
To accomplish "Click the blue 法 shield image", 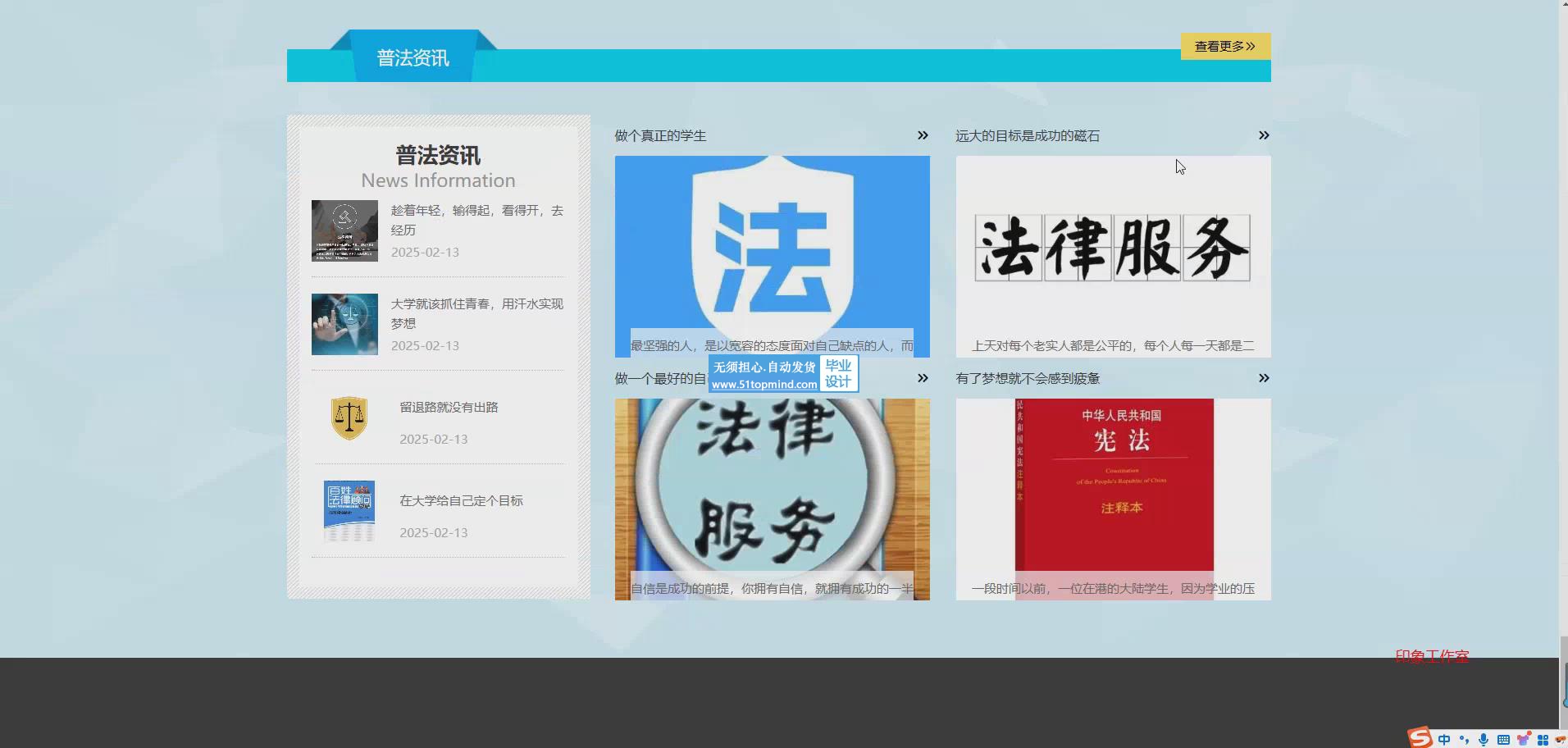I will tap(772, 246).
